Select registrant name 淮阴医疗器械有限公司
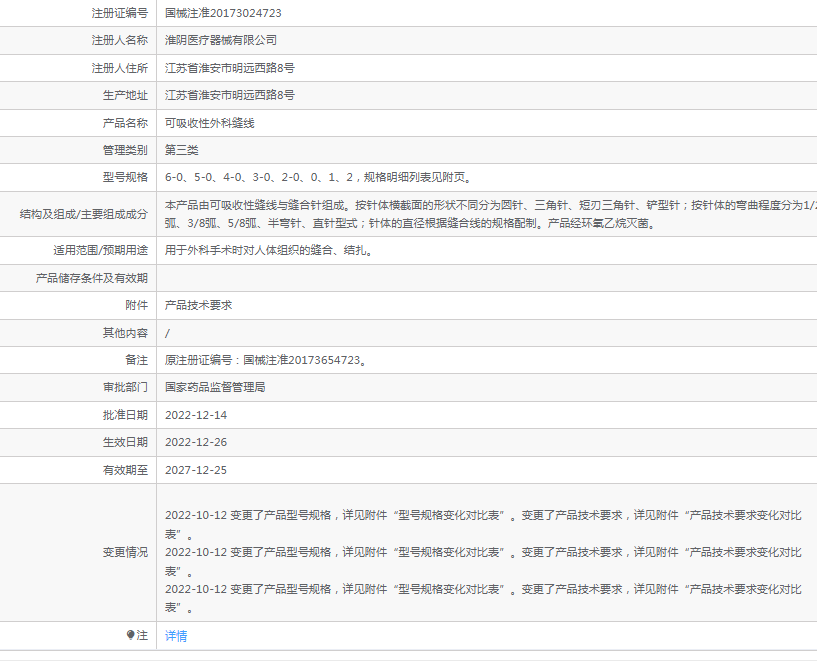This screenshot has width=817, height=661. 221,40
